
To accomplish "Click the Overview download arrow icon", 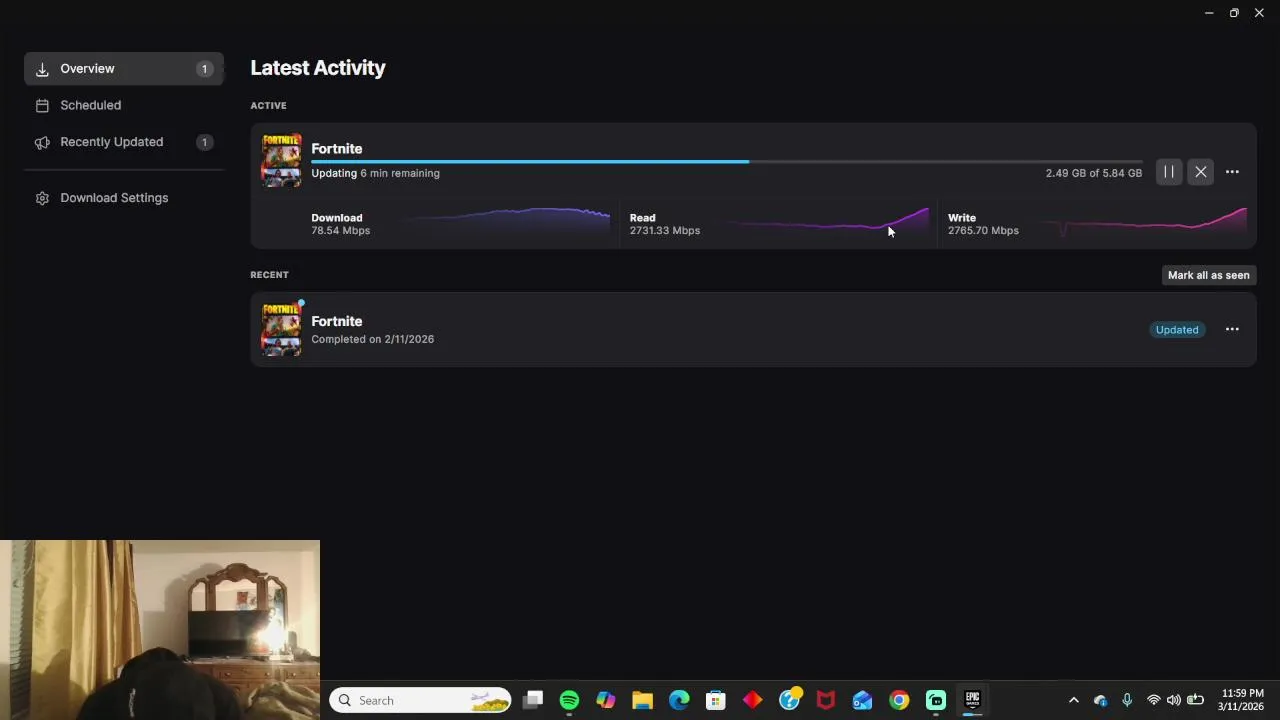I will pyautogui.click(x=42, y=69).
